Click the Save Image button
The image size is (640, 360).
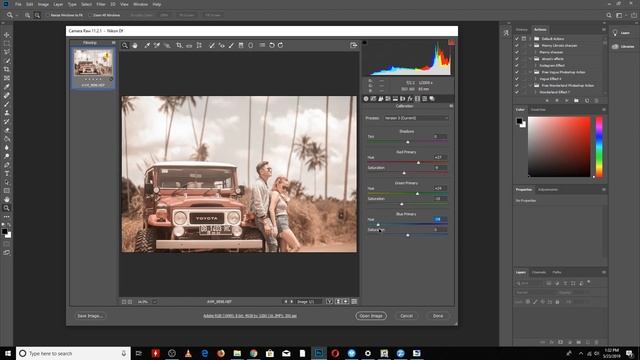90,316
